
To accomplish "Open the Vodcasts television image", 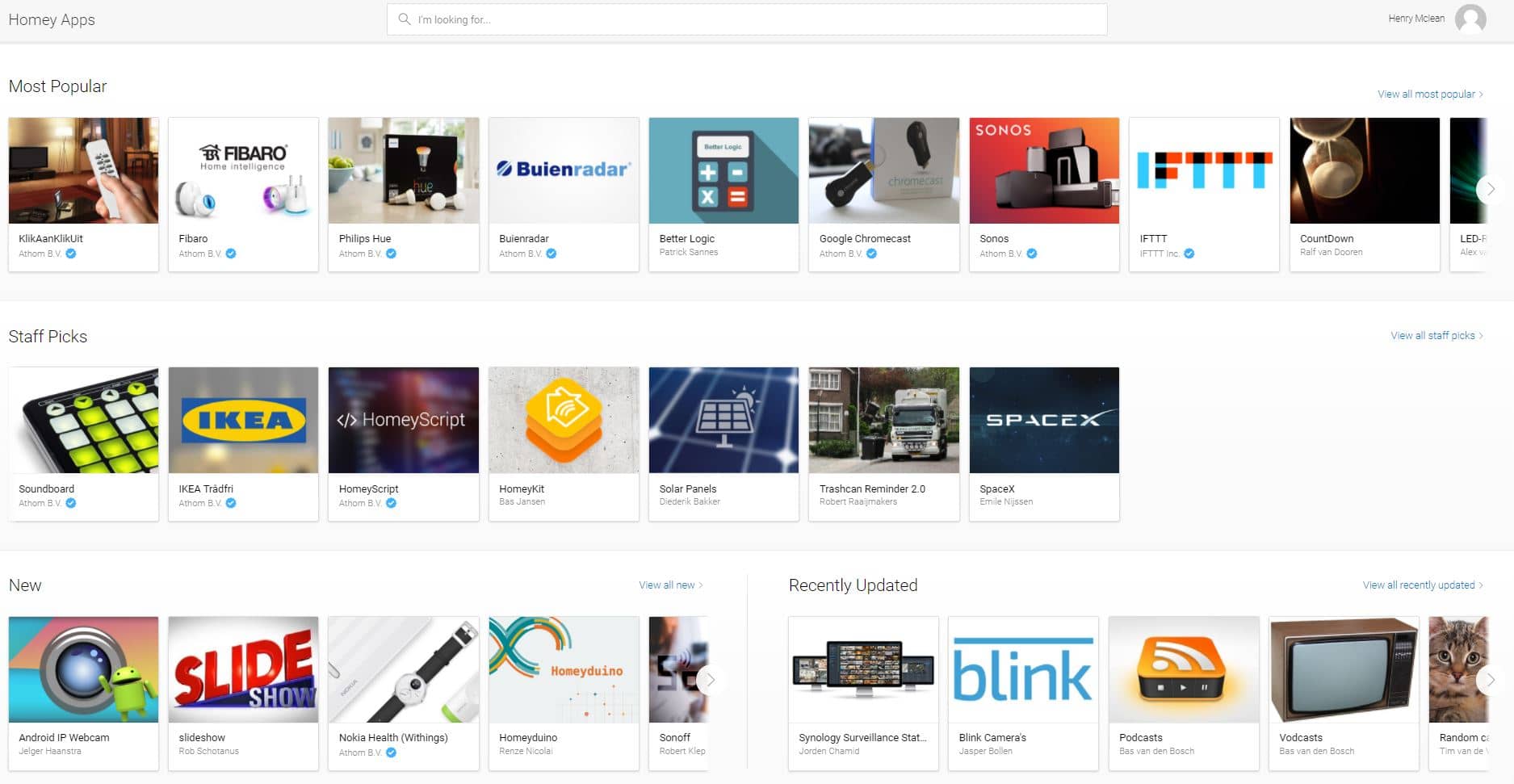I will tap(1344, 669).
